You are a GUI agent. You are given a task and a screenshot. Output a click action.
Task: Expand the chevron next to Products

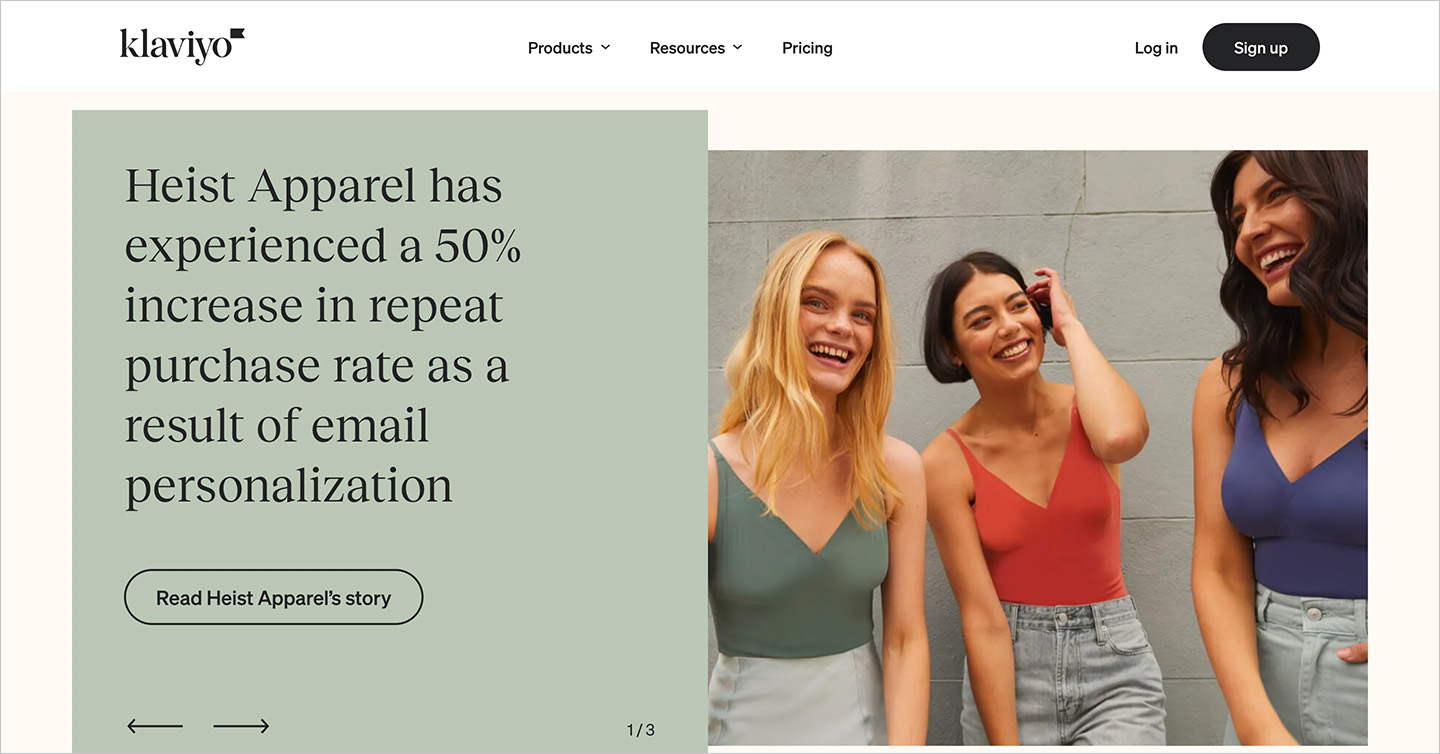[605, 48]
